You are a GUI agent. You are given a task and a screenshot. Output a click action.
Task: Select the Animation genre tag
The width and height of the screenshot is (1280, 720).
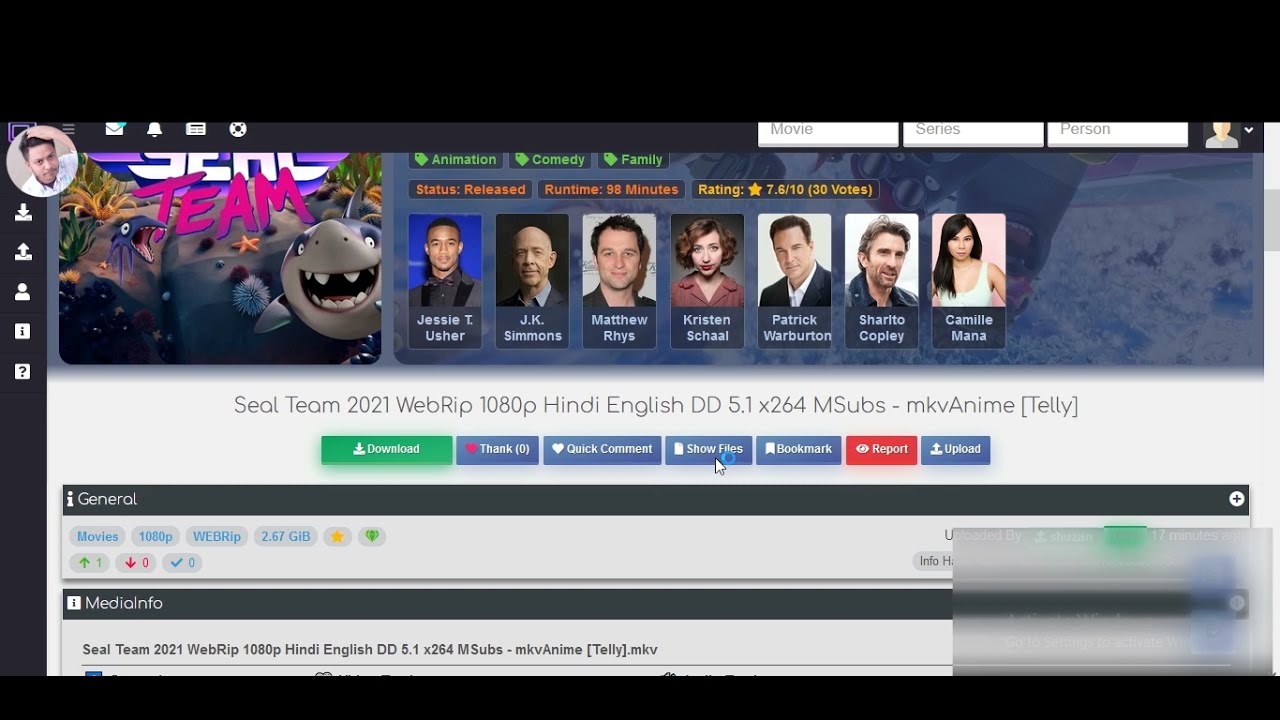(x=455, y=159)
